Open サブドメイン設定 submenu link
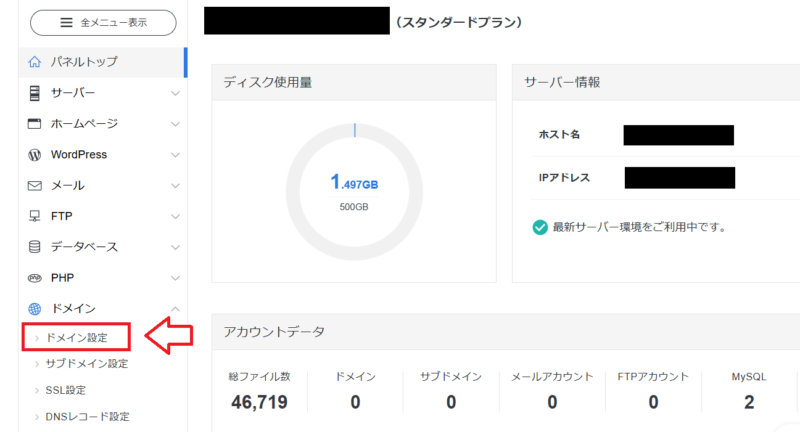This screenshot has height=432, width=800. [x=86, y=364]
